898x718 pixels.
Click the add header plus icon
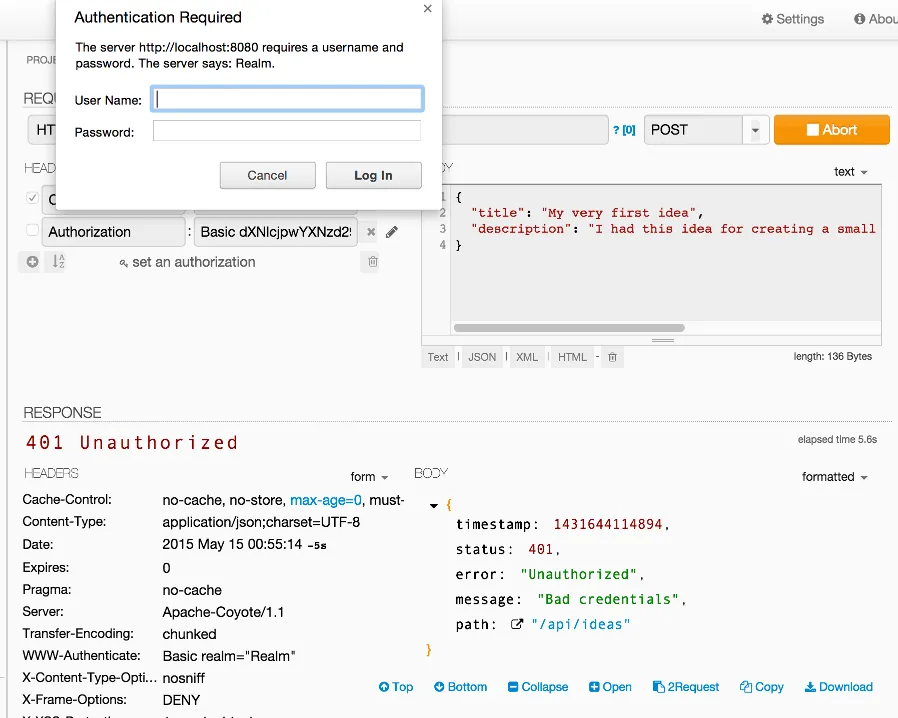pos(32,262)
